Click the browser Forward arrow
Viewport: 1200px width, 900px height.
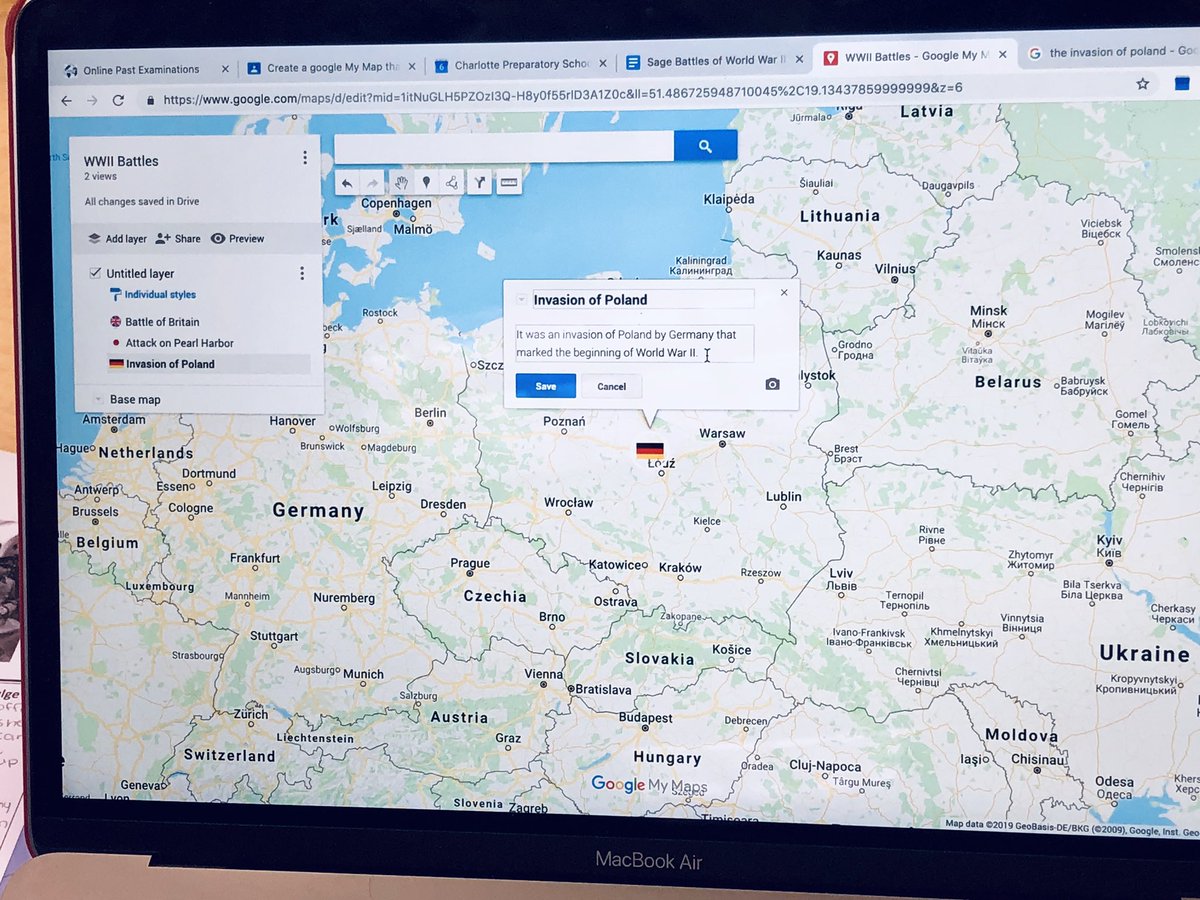pyautogui.click(x=93, y=101)
